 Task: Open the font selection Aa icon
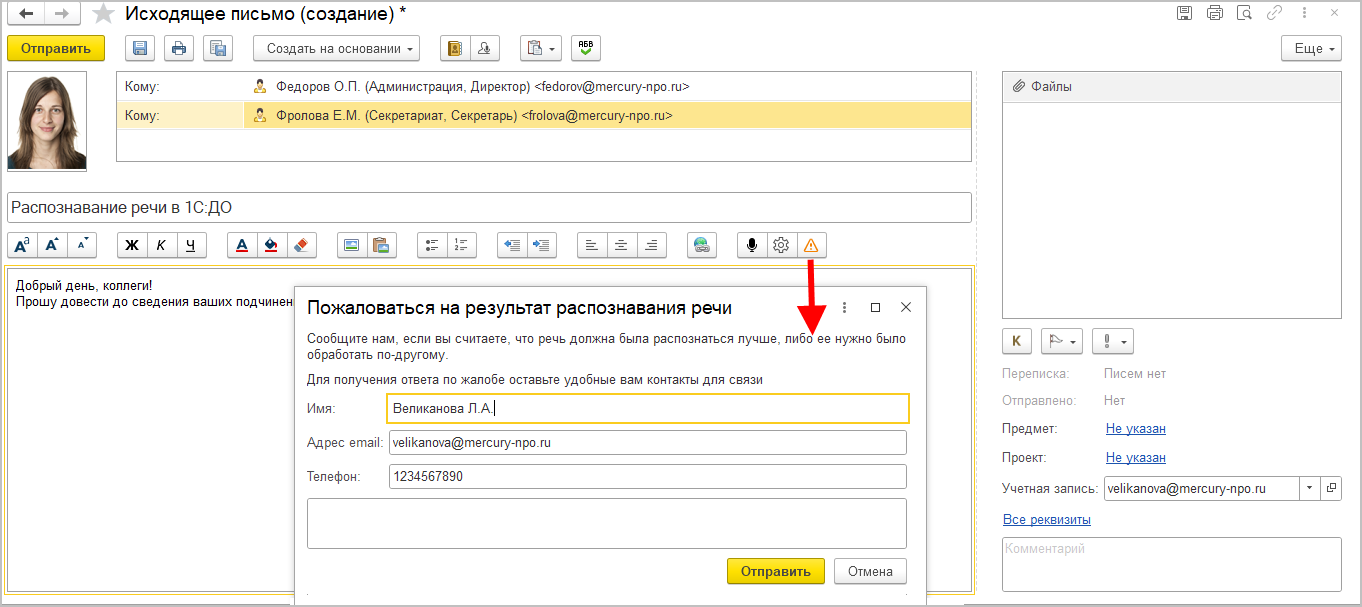tap(22, 245)
